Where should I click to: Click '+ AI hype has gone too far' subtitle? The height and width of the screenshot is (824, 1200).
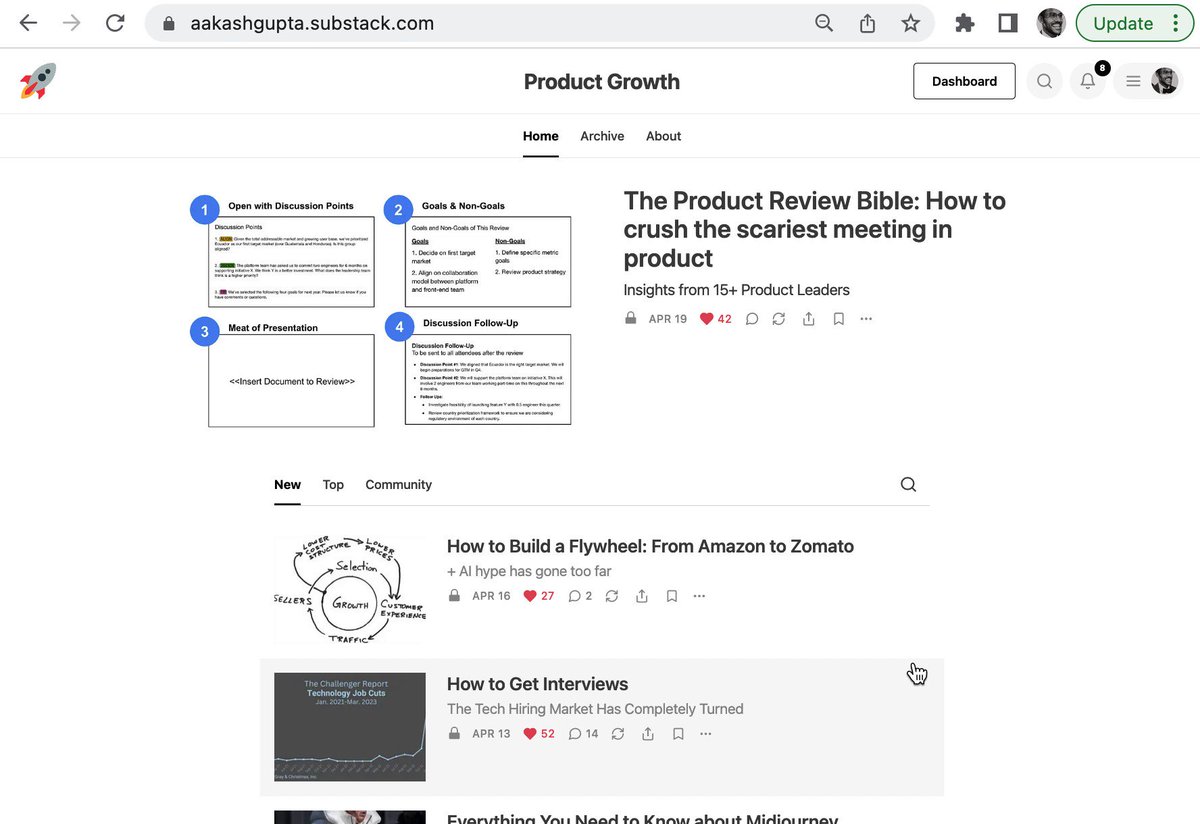point(529,571)
